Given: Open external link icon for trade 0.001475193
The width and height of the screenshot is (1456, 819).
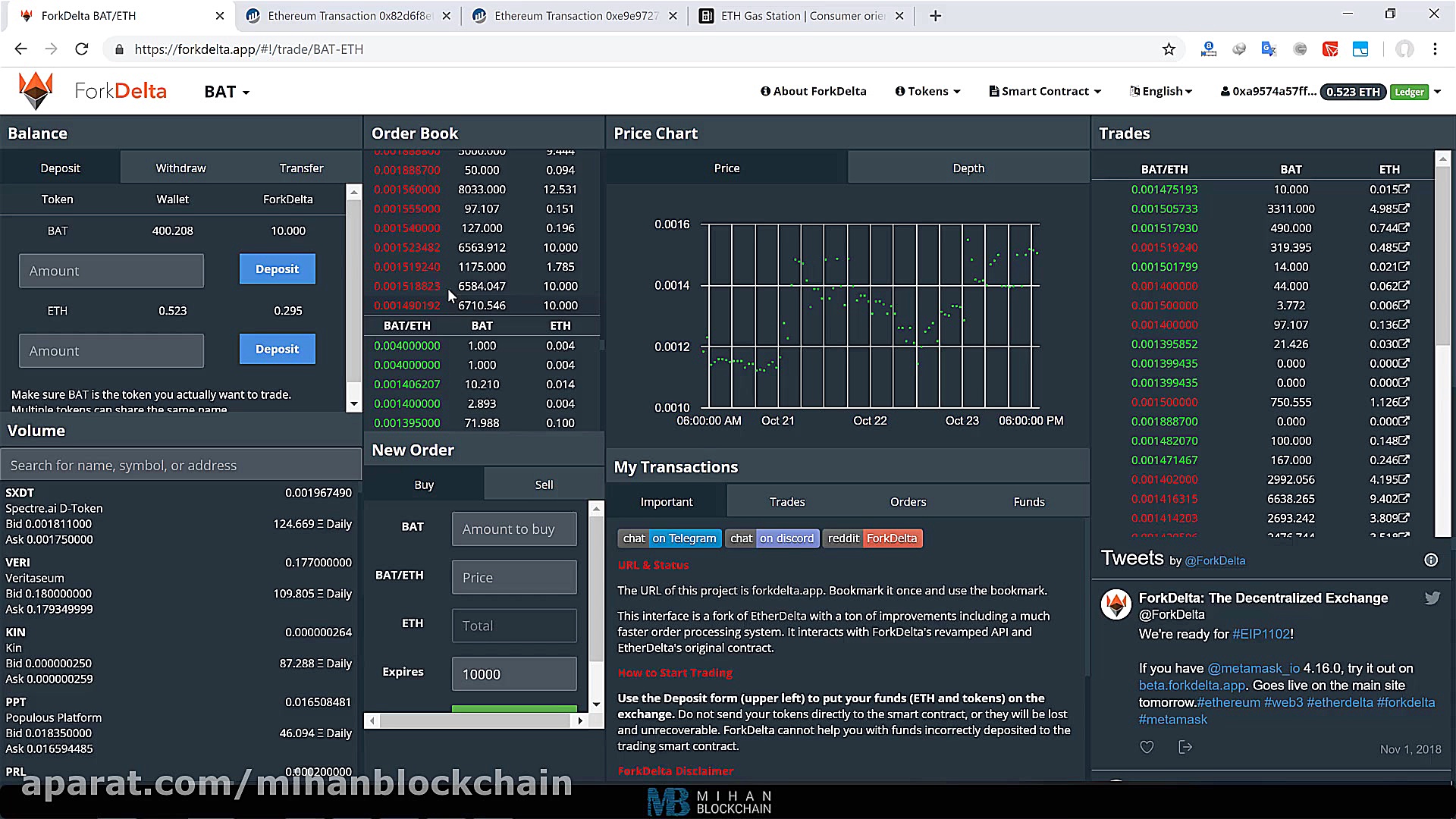Looking at the screenshot, I should (x=1404, y=189).
